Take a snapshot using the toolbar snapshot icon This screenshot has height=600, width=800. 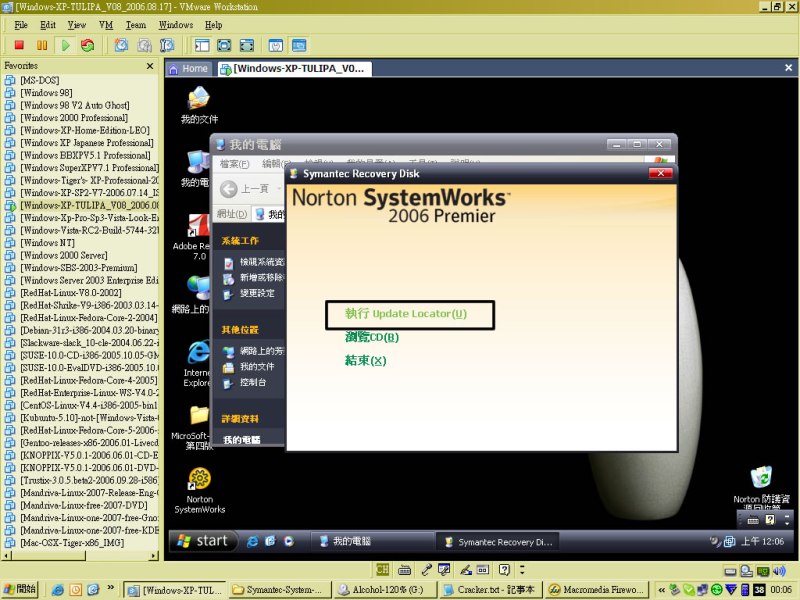(x=121, y=45)
